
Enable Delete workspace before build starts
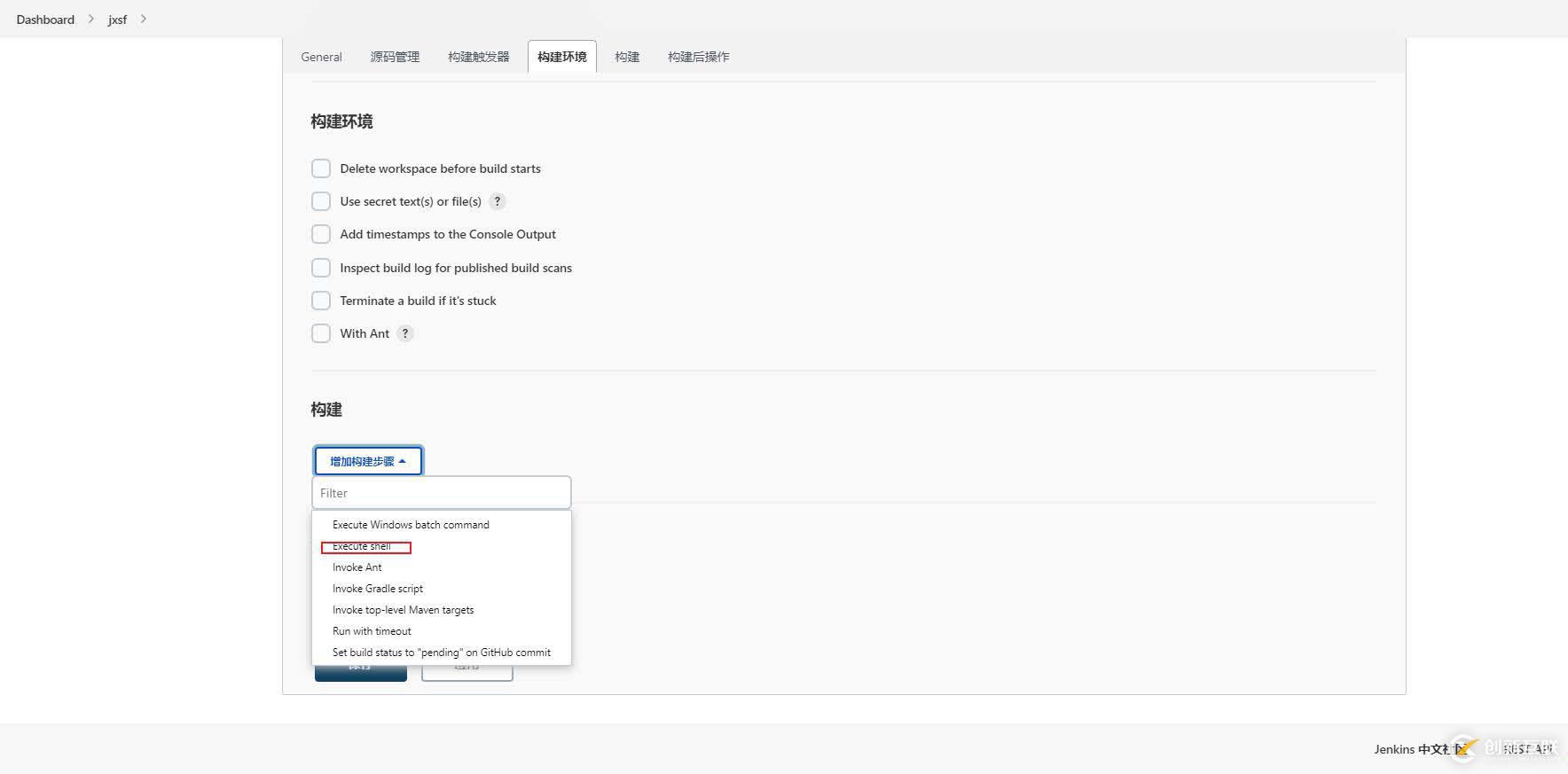[x=321, y=168]
